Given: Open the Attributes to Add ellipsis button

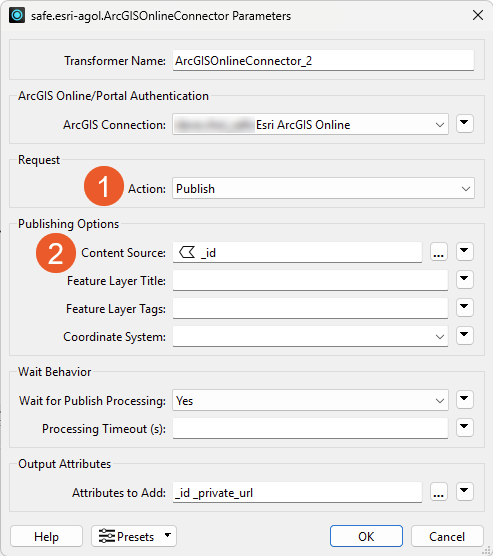Looking at the screenshot, I should pos(439,492).
